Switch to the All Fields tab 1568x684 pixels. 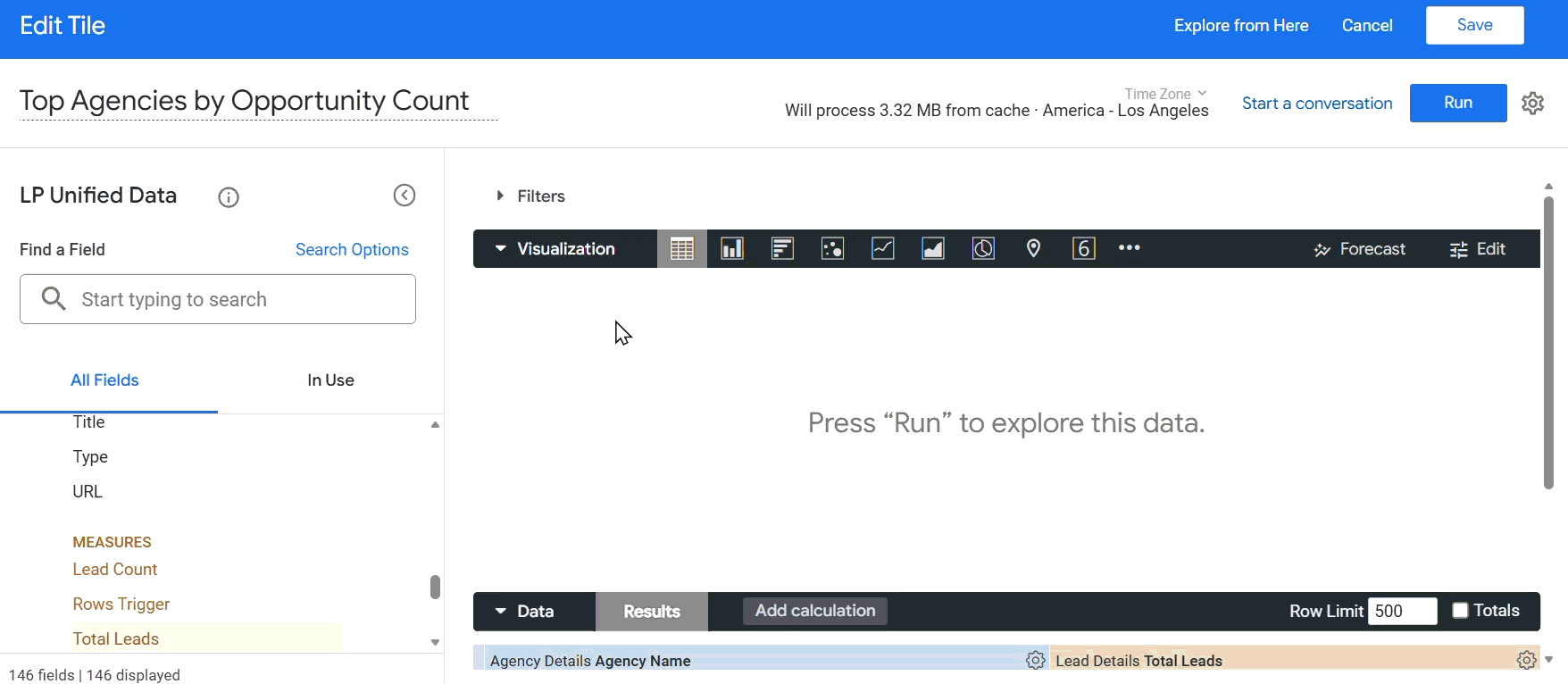pyautogui.click(x=105, y=380)
